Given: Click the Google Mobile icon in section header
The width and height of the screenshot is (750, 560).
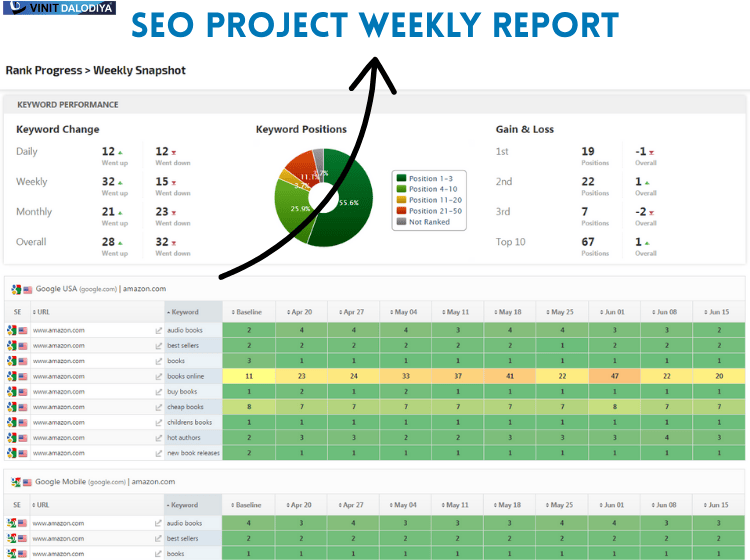Looking at the screenshot, I should [x=16, y=482].
